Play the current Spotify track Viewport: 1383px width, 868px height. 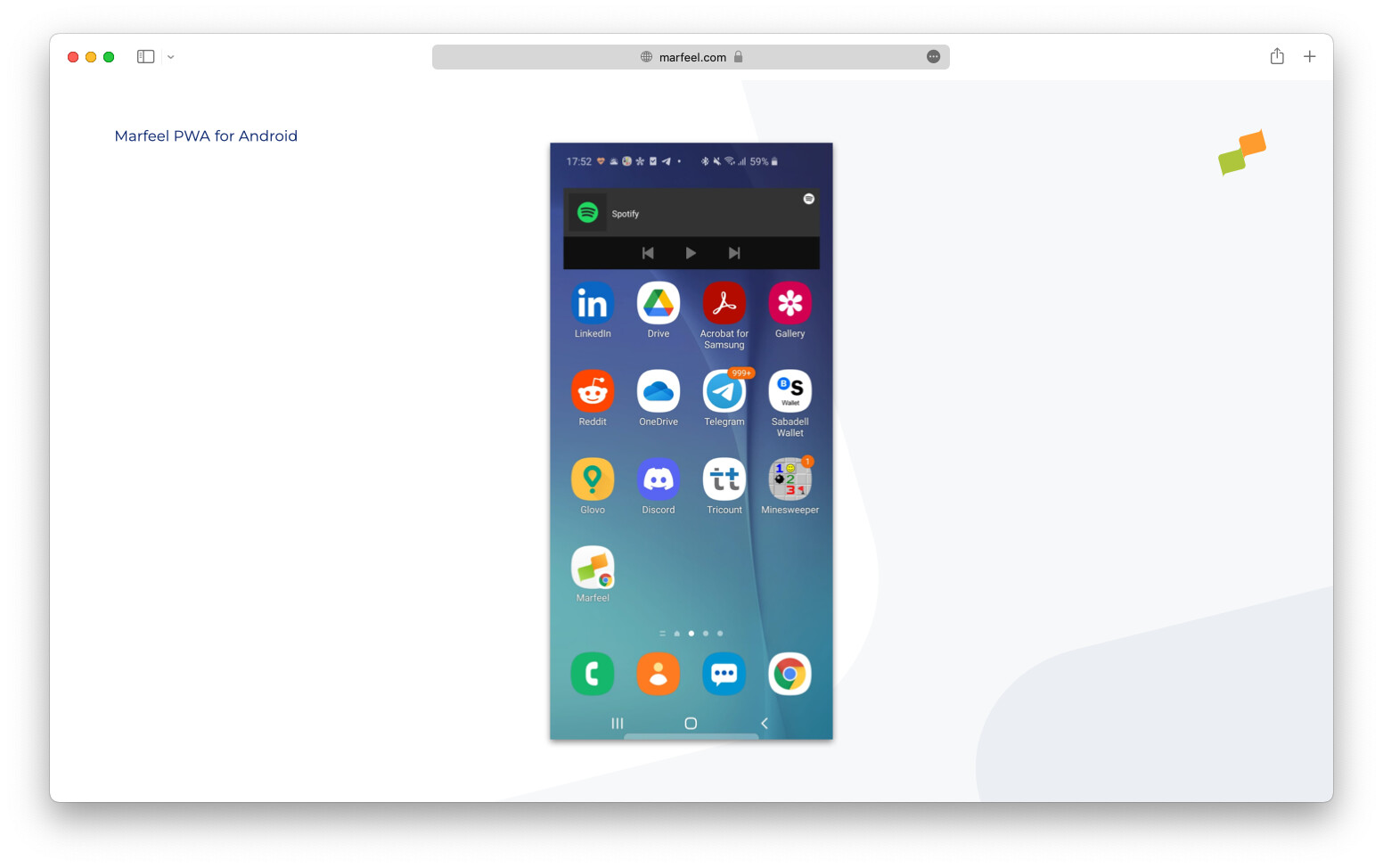click(691, 252)
